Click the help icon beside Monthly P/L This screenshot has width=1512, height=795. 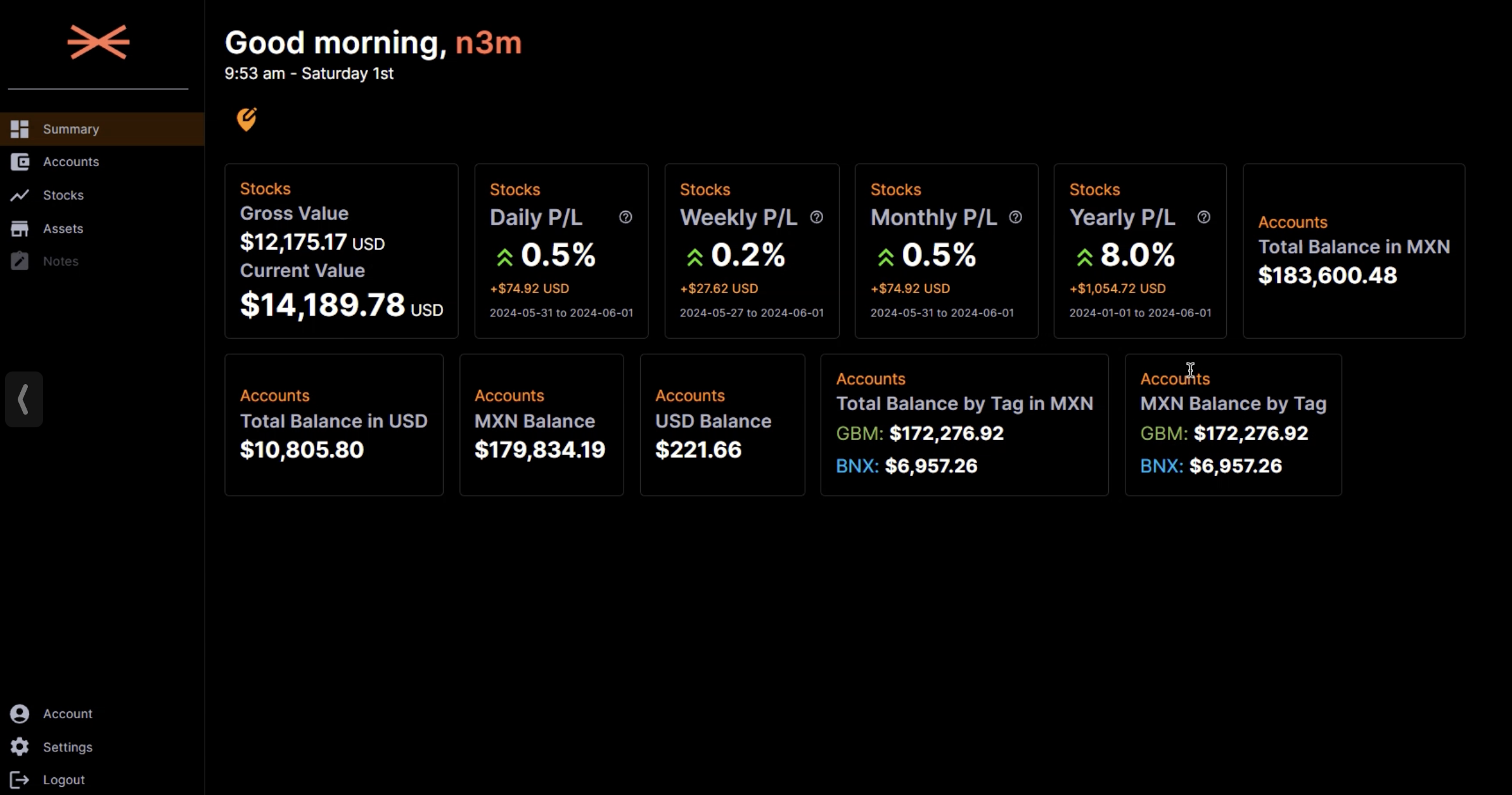1015,217
